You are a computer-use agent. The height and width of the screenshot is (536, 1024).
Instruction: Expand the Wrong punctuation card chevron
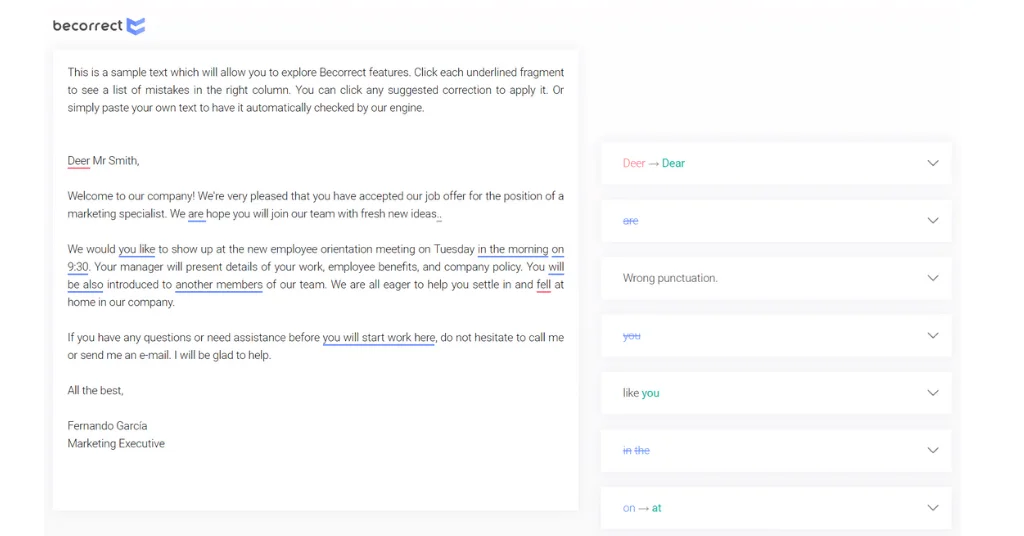point(932,278)
